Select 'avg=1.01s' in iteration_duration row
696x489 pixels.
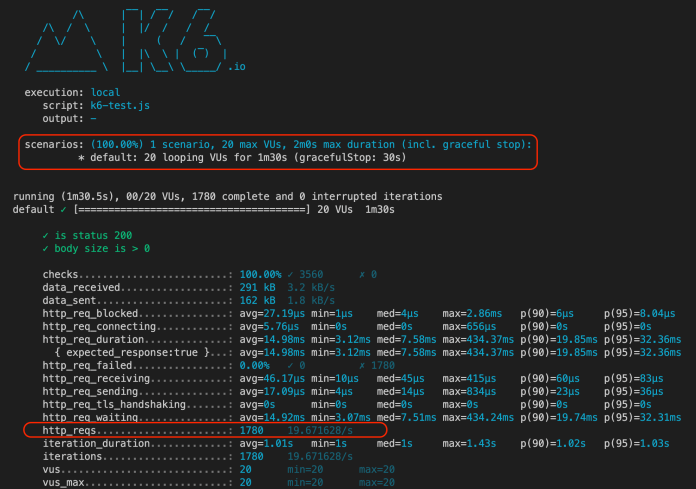266,443
